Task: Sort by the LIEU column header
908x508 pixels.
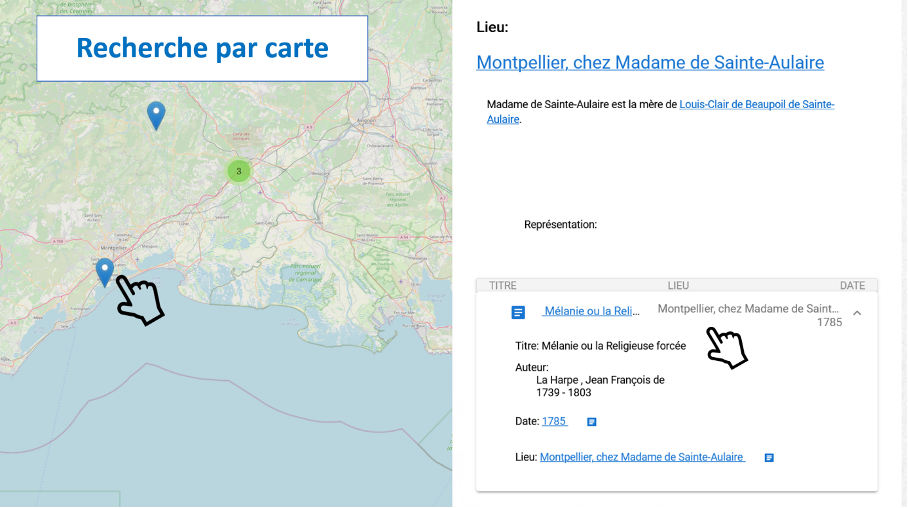Action: [678, 286]
